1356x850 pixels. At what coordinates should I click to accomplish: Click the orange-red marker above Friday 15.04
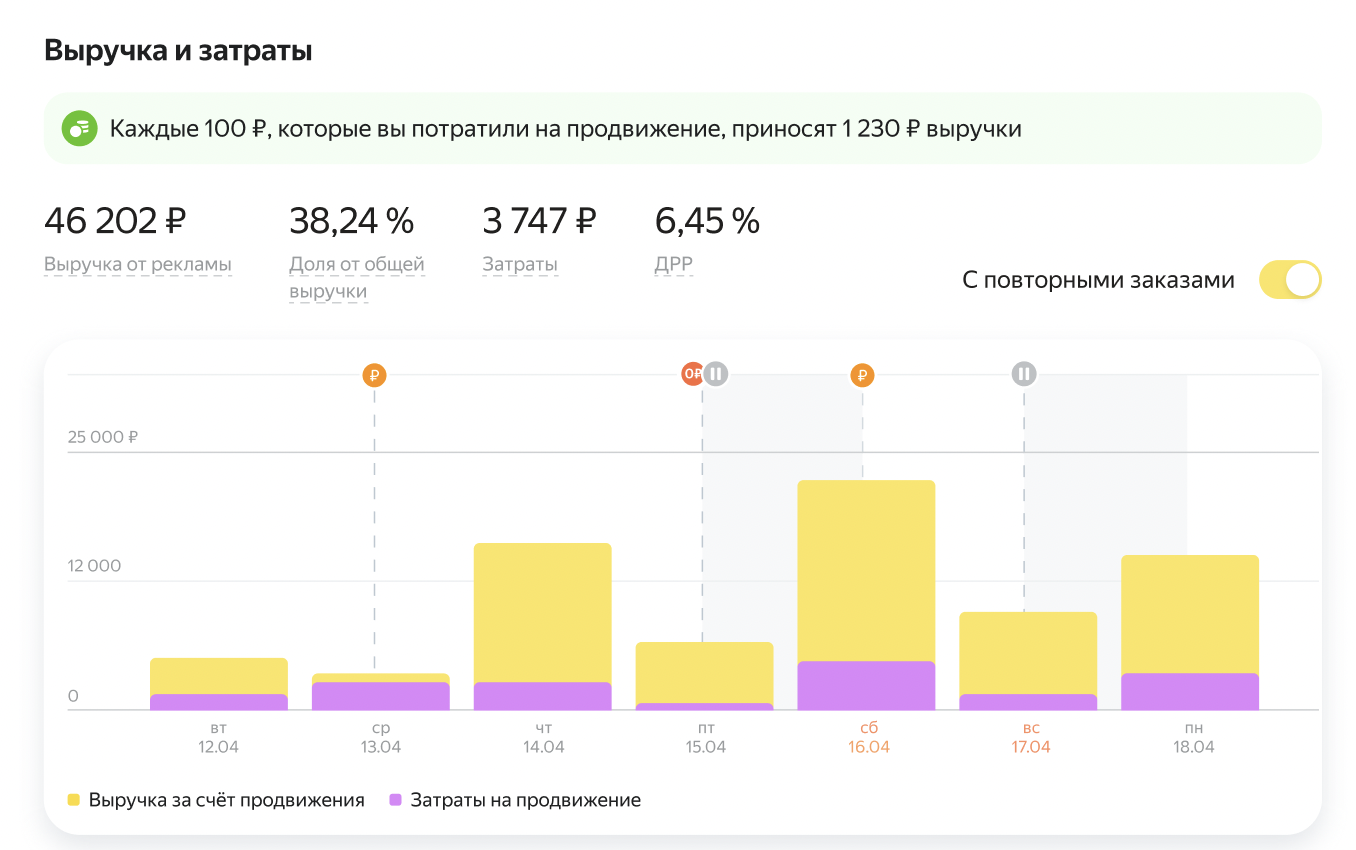[691, 374]
